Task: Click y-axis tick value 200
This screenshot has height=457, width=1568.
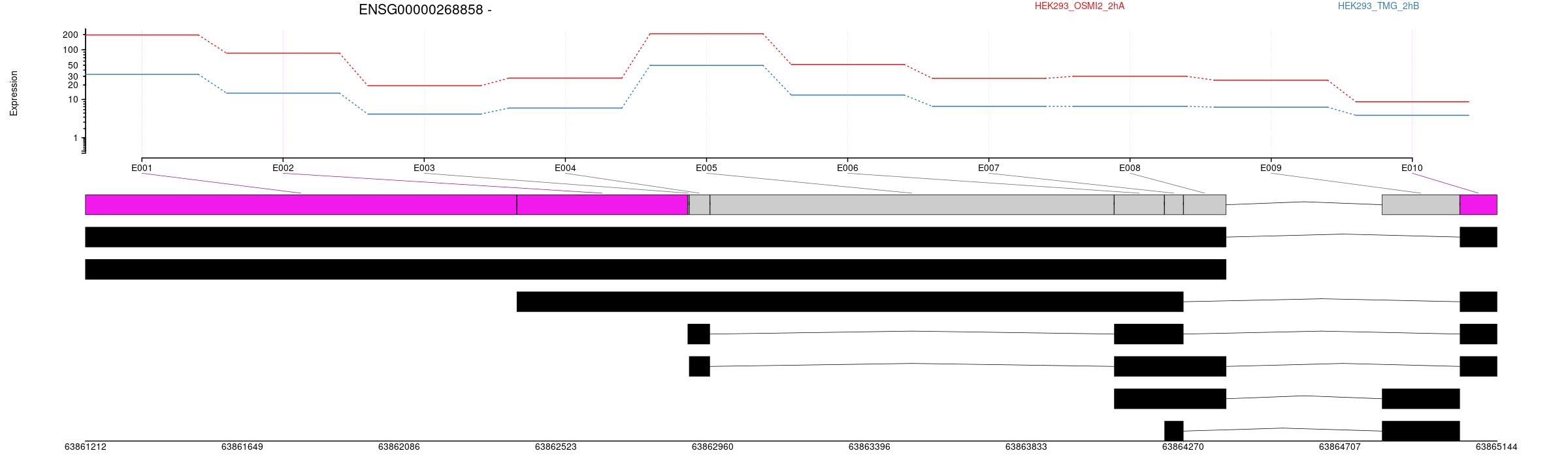Action: (71, 35)
